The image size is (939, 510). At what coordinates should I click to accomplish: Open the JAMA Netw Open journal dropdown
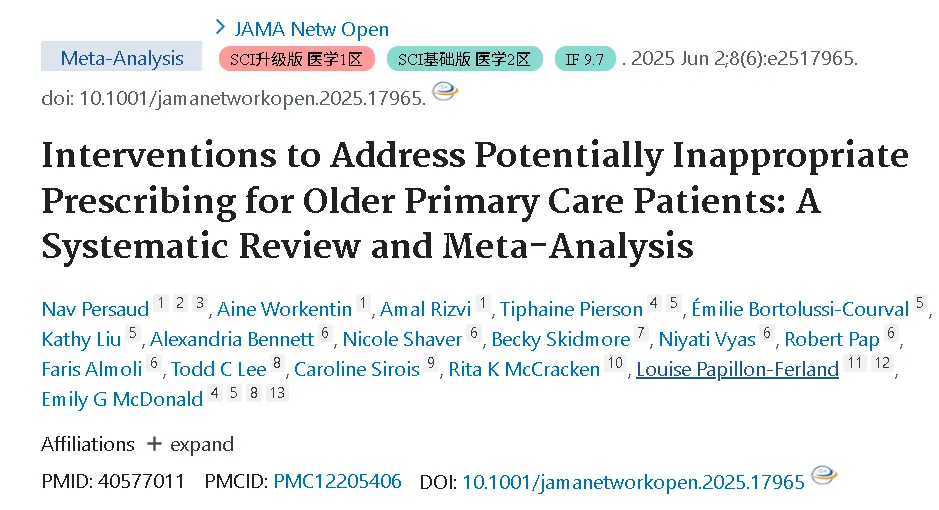click(x=311, y=29)
